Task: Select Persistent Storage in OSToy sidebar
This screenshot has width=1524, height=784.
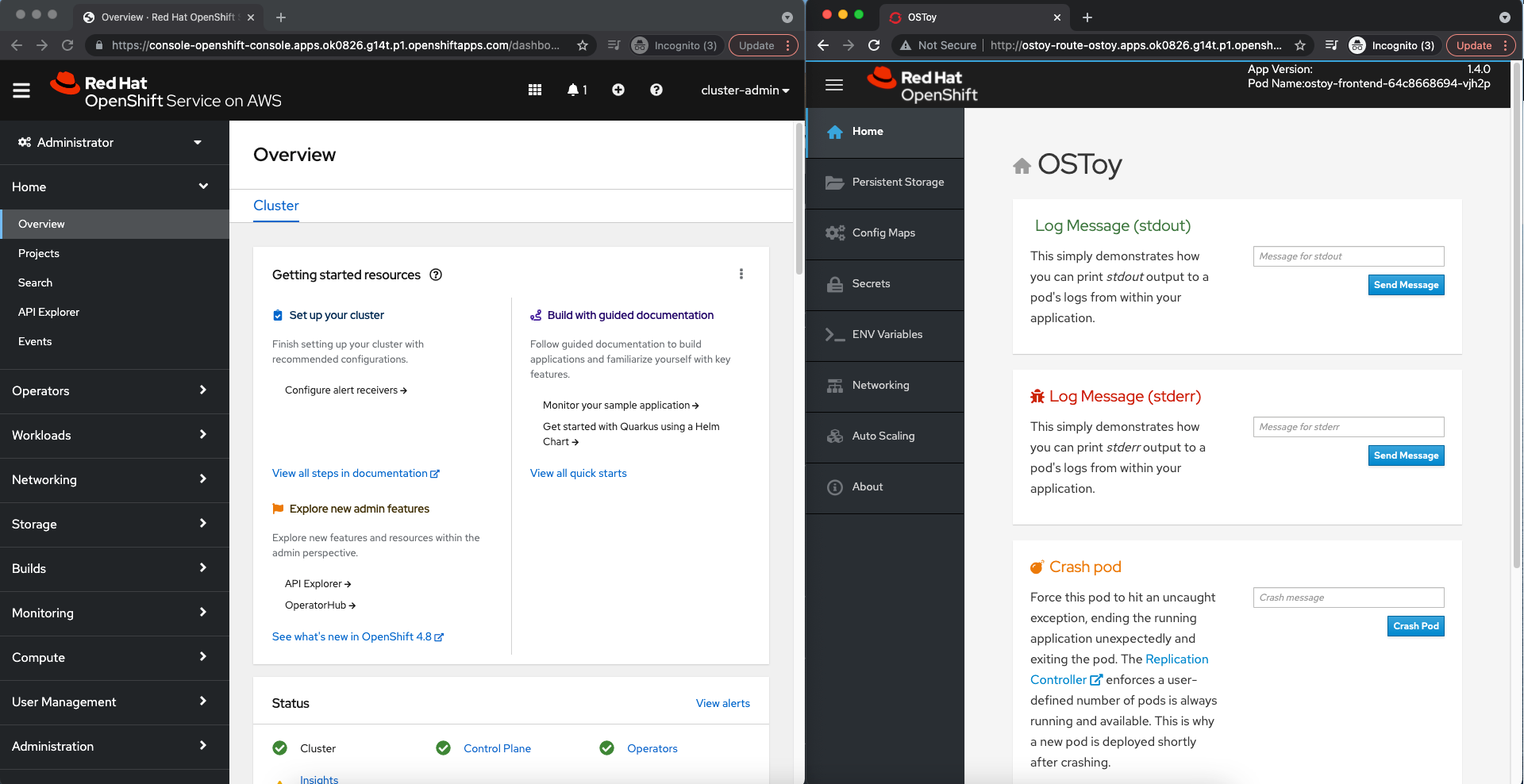Action: point(898,183)
